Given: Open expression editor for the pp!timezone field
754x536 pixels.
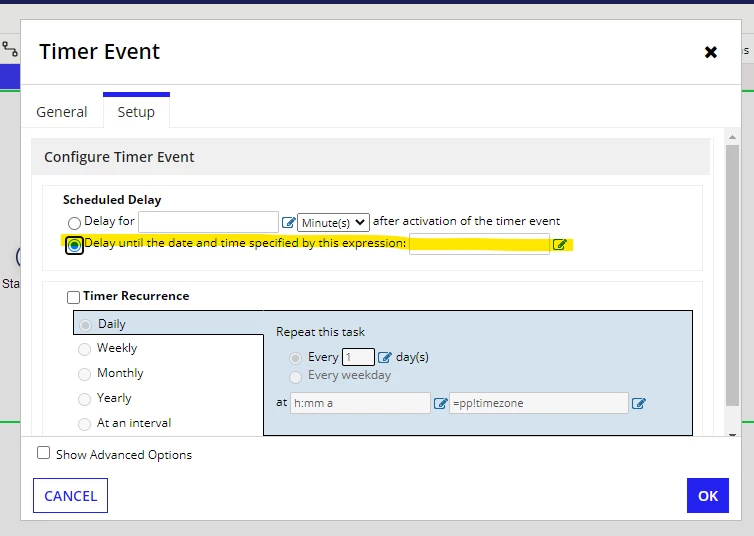Looking at the screenshot, I should (639, 403).
